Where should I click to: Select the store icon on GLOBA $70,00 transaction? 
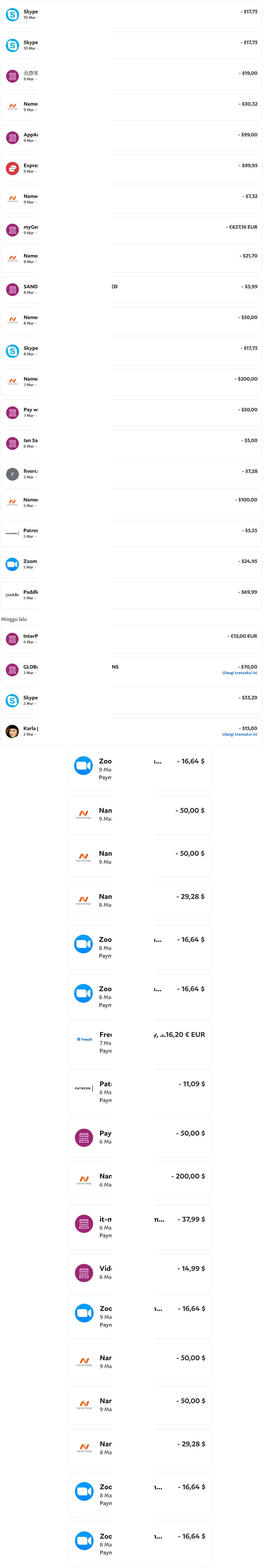[x=12, y=670]
